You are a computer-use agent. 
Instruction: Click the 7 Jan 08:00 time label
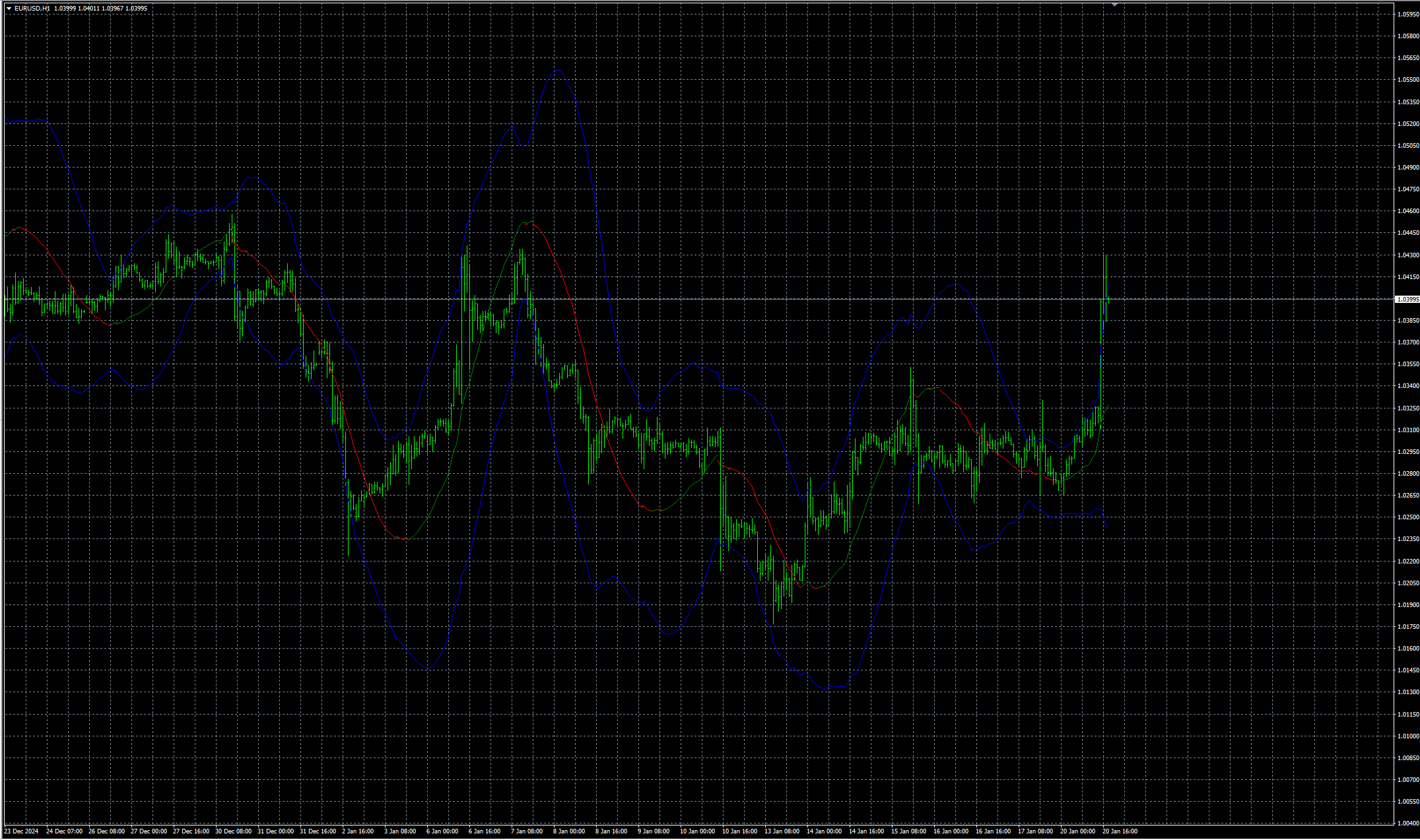pyautogui.click(x=527, y=831)
